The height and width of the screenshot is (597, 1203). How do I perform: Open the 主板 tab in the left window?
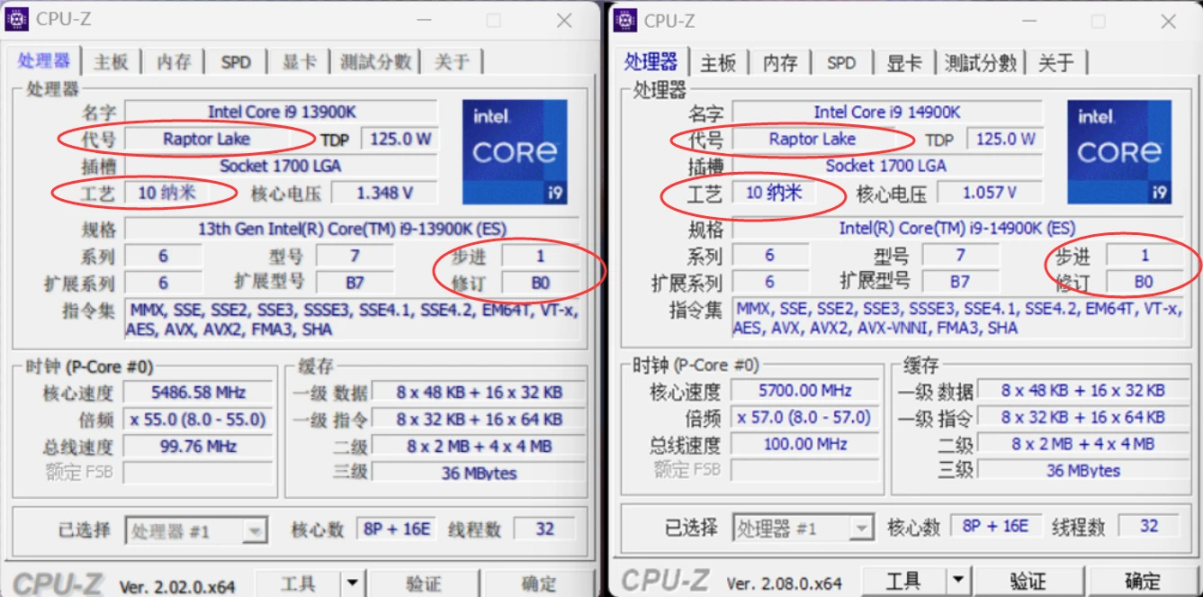[x=111, y=62]
